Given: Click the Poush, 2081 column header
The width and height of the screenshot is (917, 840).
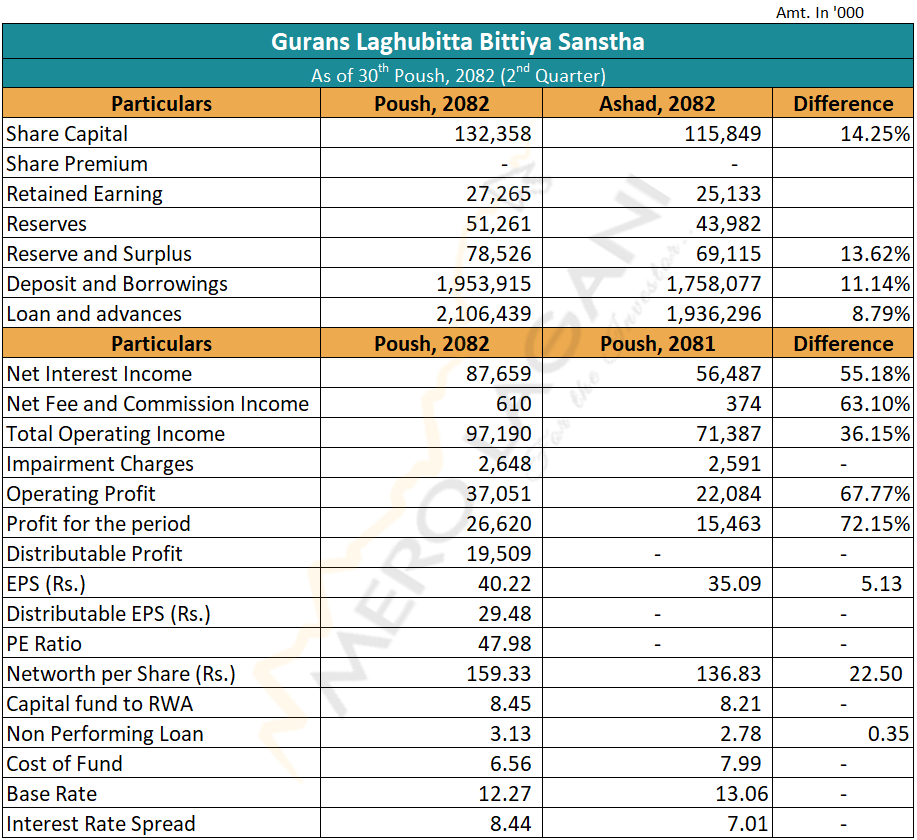Looking at the screenshot, I should 657,344.
